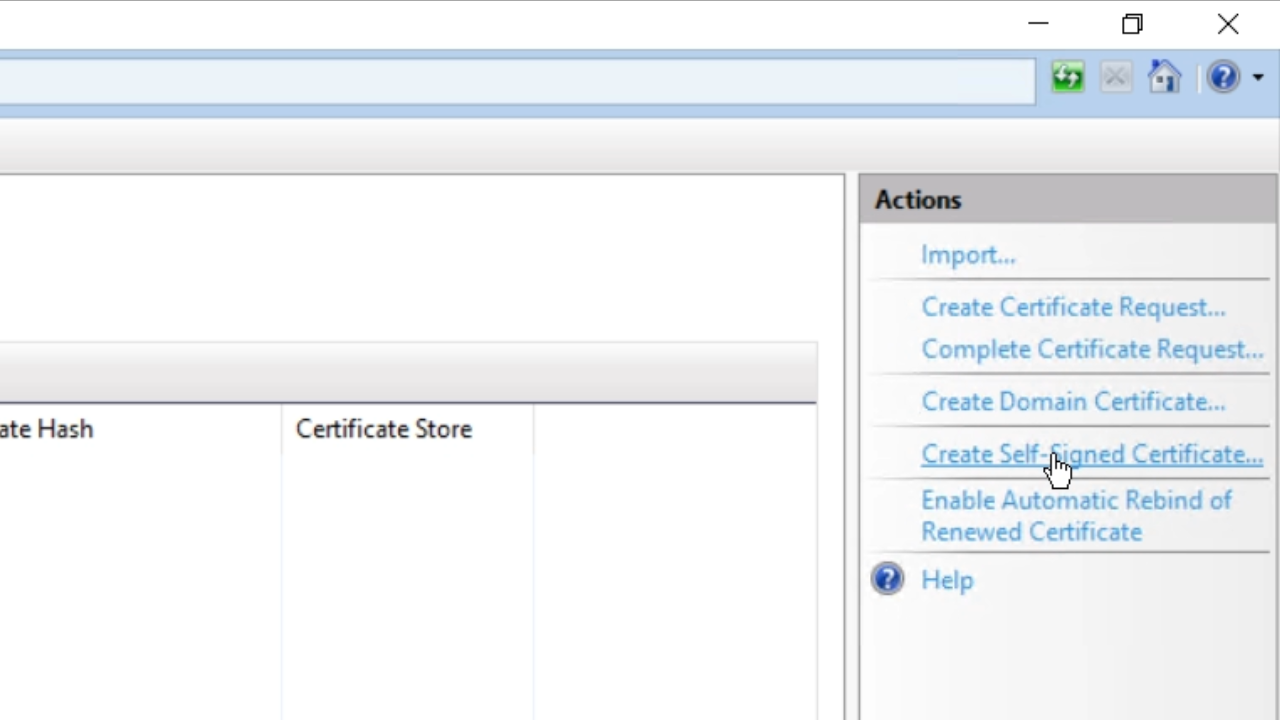Open the Import... action
Screen dimensions: 1280x720
point(967,255)
